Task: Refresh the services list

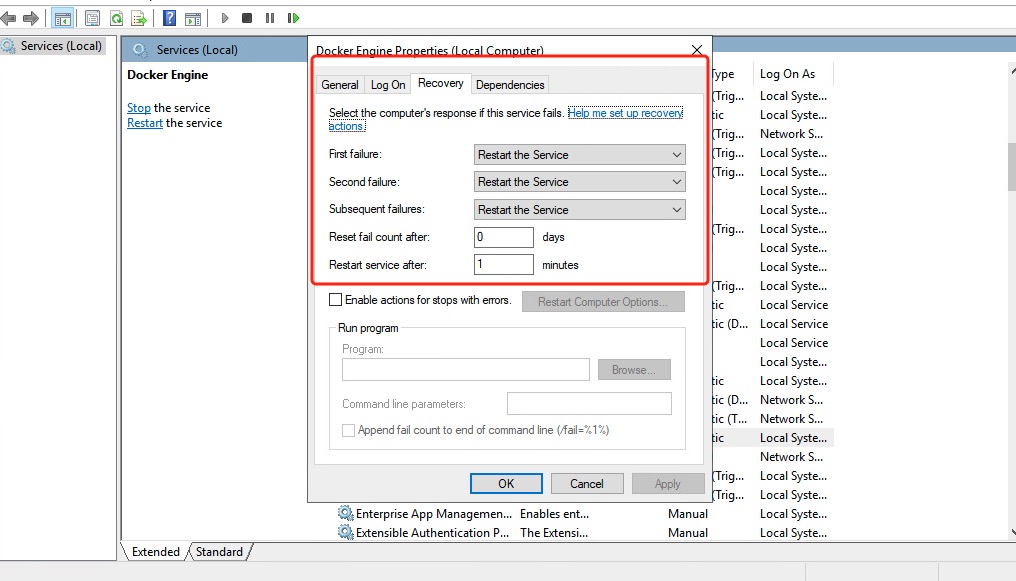Action: [116, 18]
